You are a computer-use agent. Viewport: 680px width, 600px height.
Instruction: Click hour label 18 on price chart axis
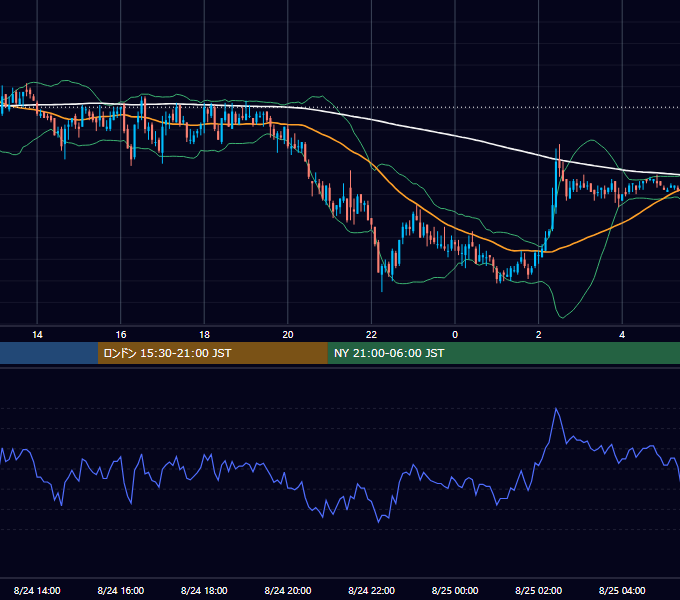click(x=204, y=335)
